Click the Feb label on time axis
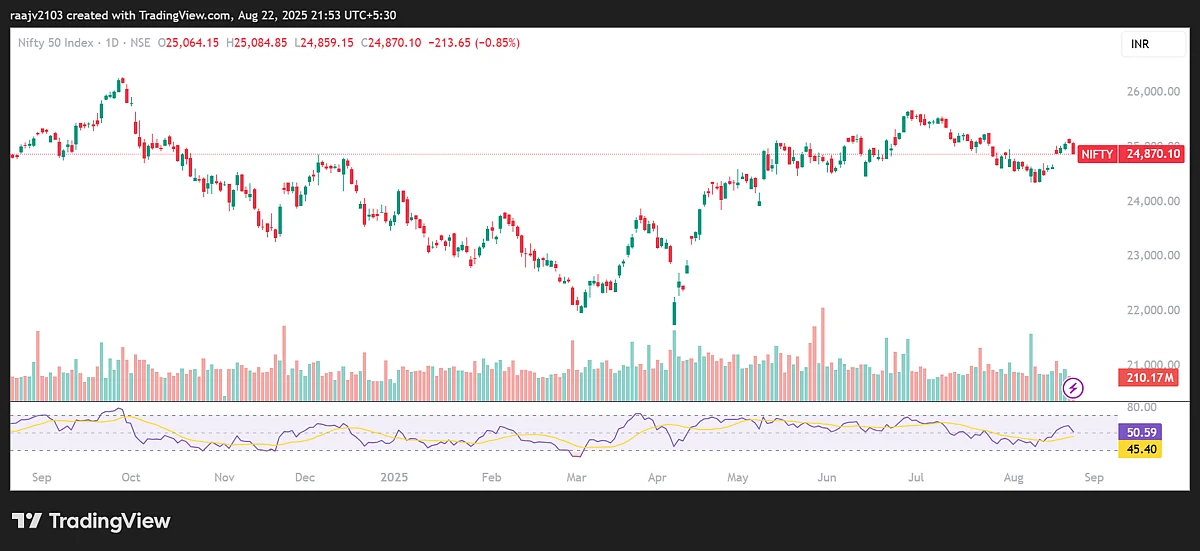Screen dimensions: 1200x551 coord(491,479)
